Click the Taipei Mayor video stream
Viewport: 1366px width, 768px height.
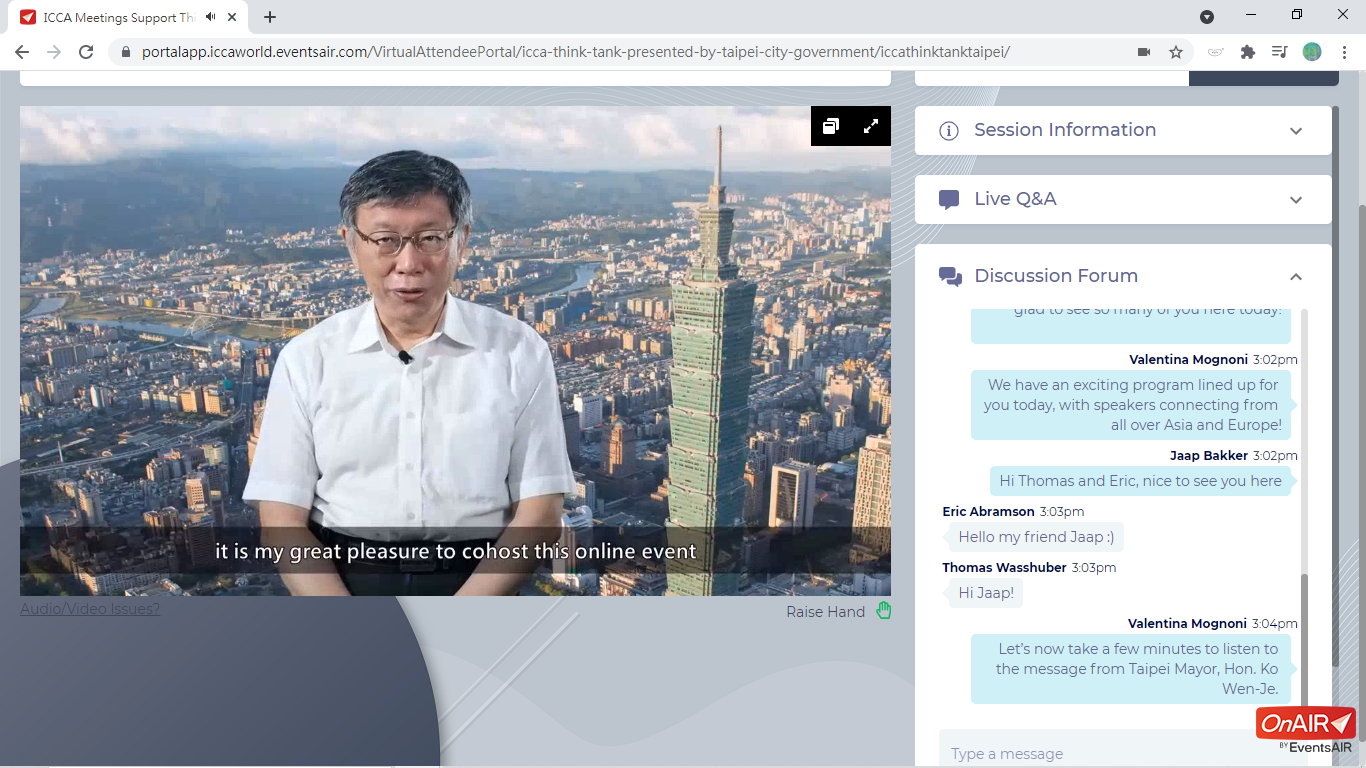pyautogui.click(x=455, y=351)
